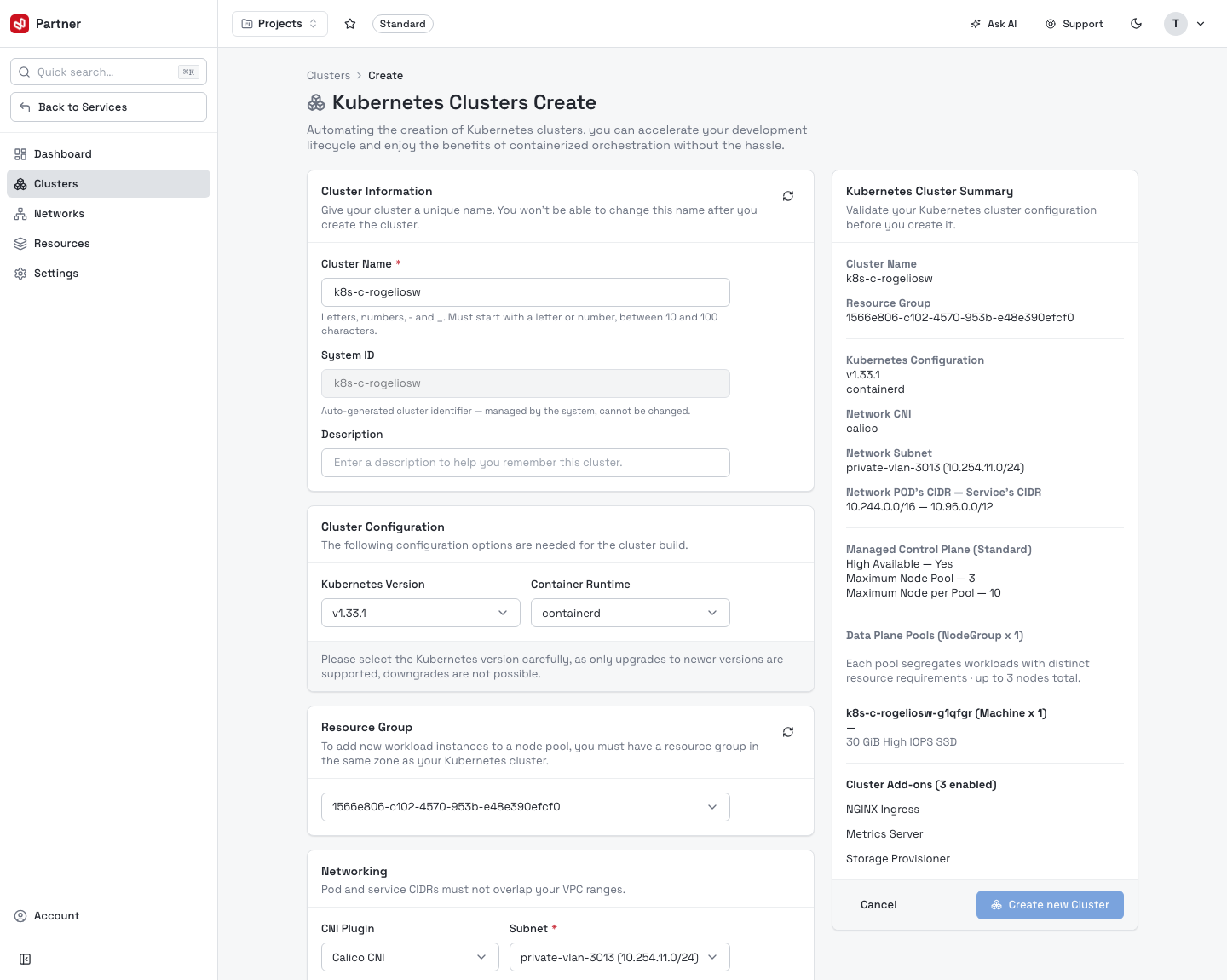
Task: Select Clusters in the sidebar
Action: [x=108, y=184]
